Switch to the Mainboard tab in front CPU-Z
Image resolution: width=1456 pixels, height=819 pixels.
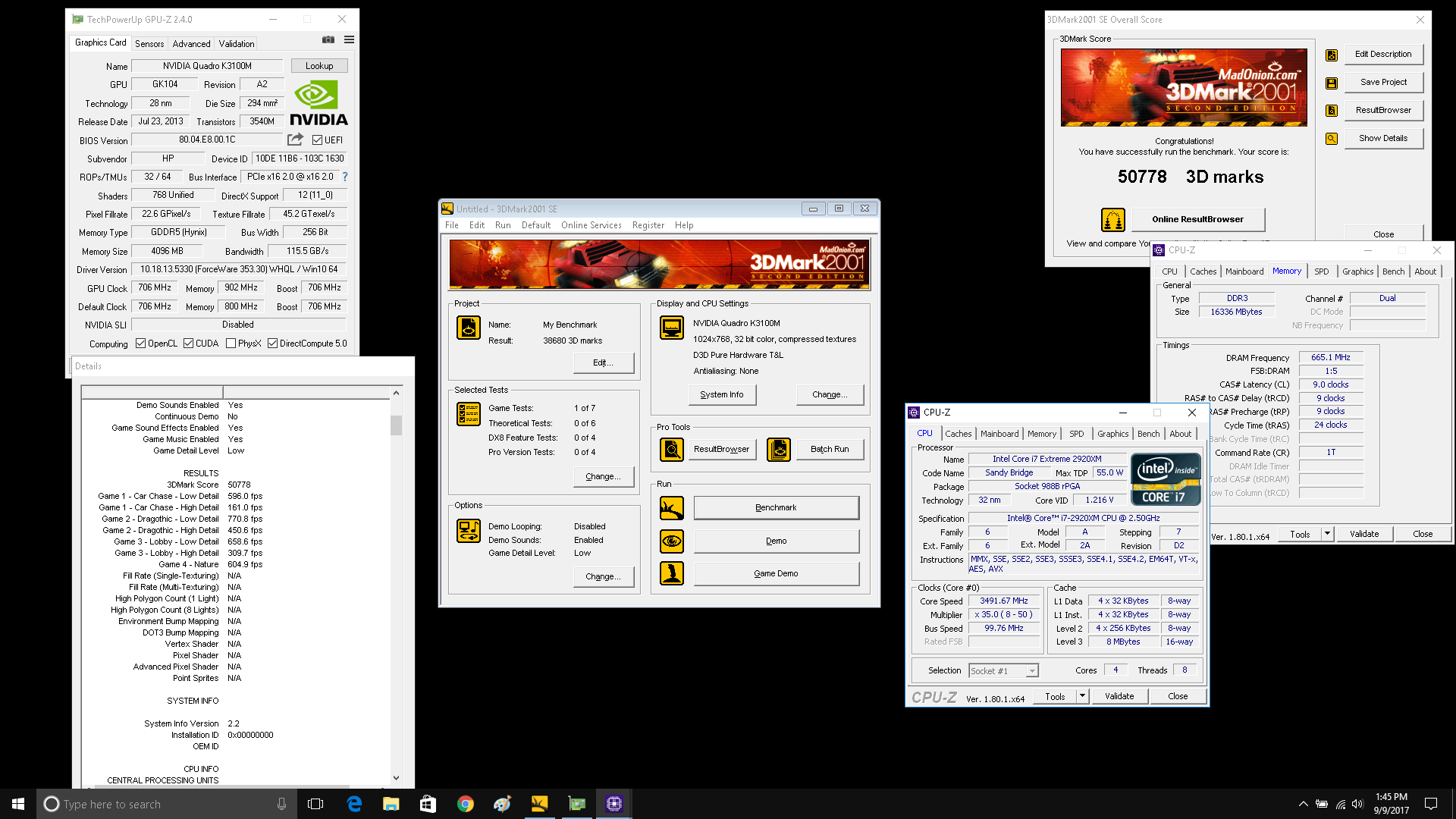tap(999, 434)
